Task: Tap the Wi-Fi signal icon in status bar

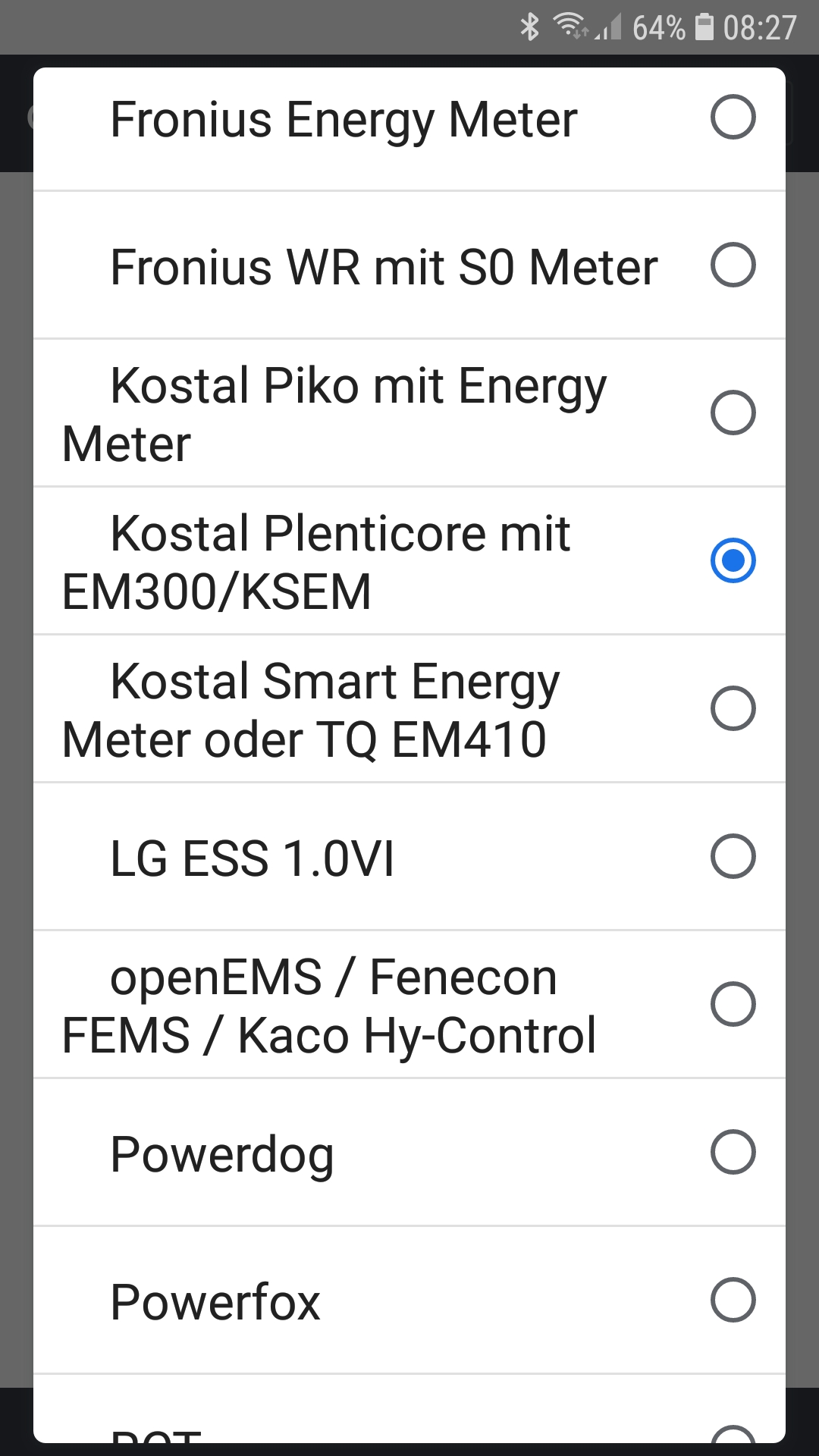Action: 570,27
